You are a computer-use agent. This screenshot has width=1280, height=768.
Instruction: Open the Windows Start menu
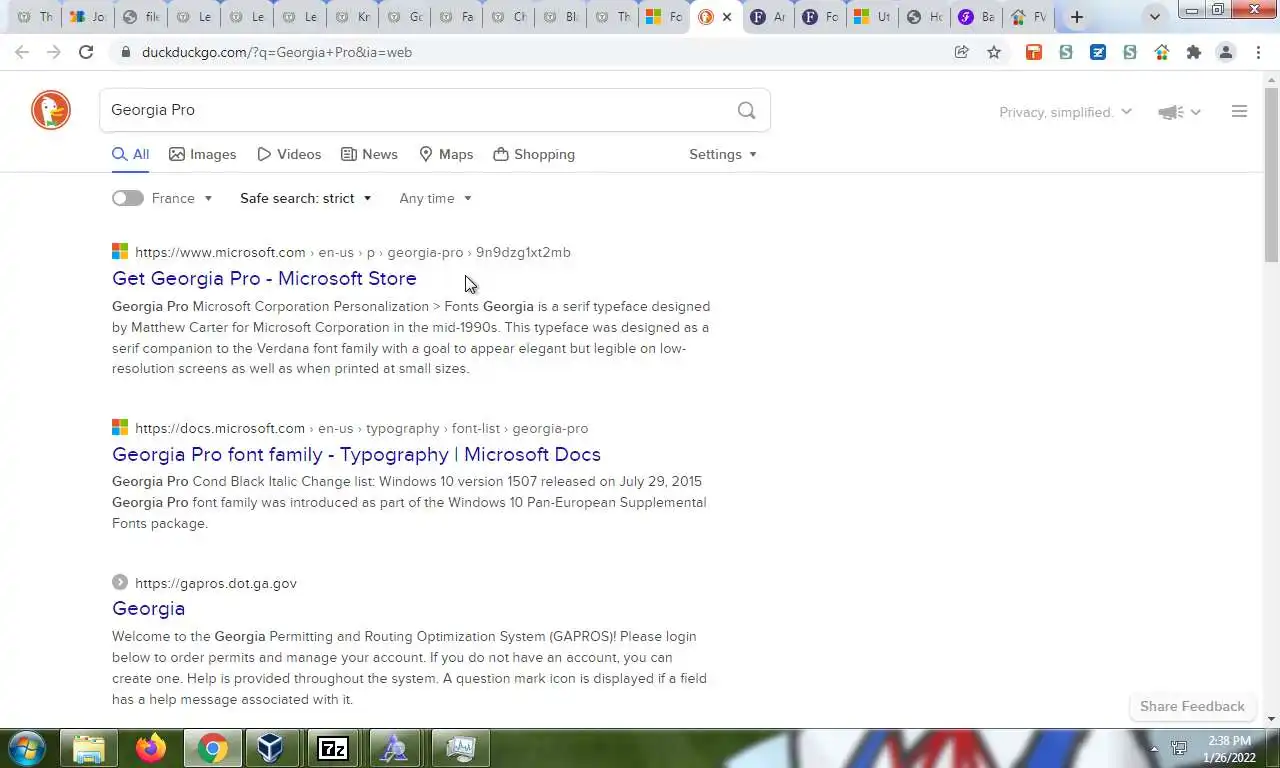point(27,748)
